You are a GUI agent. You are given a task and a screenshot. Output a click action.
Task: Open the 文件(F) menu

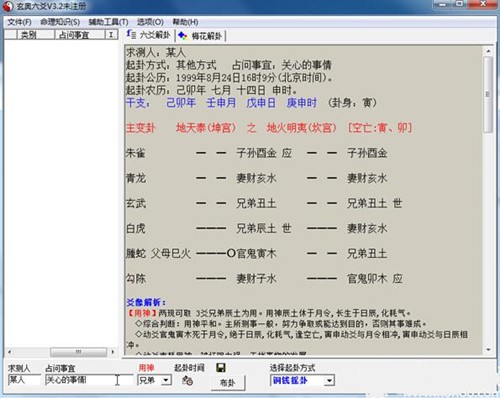point(19,22)
